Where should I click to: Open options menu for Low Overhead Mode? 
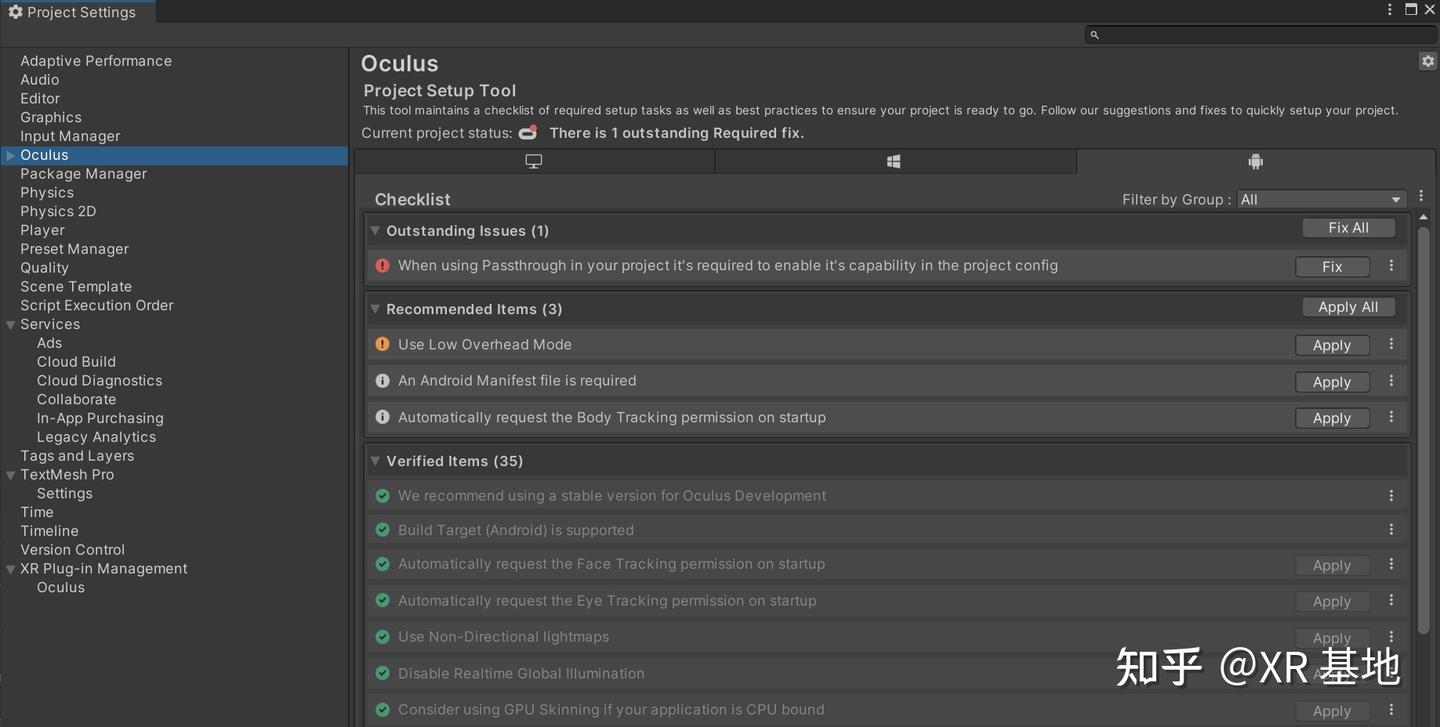(1391, 344)
